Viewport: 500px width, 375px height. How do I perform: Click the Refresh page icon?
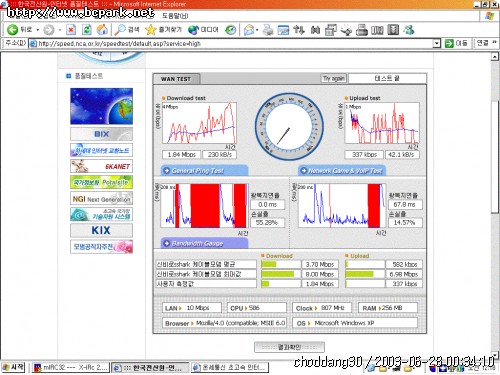pyautogui.click(x=87, y=30)
